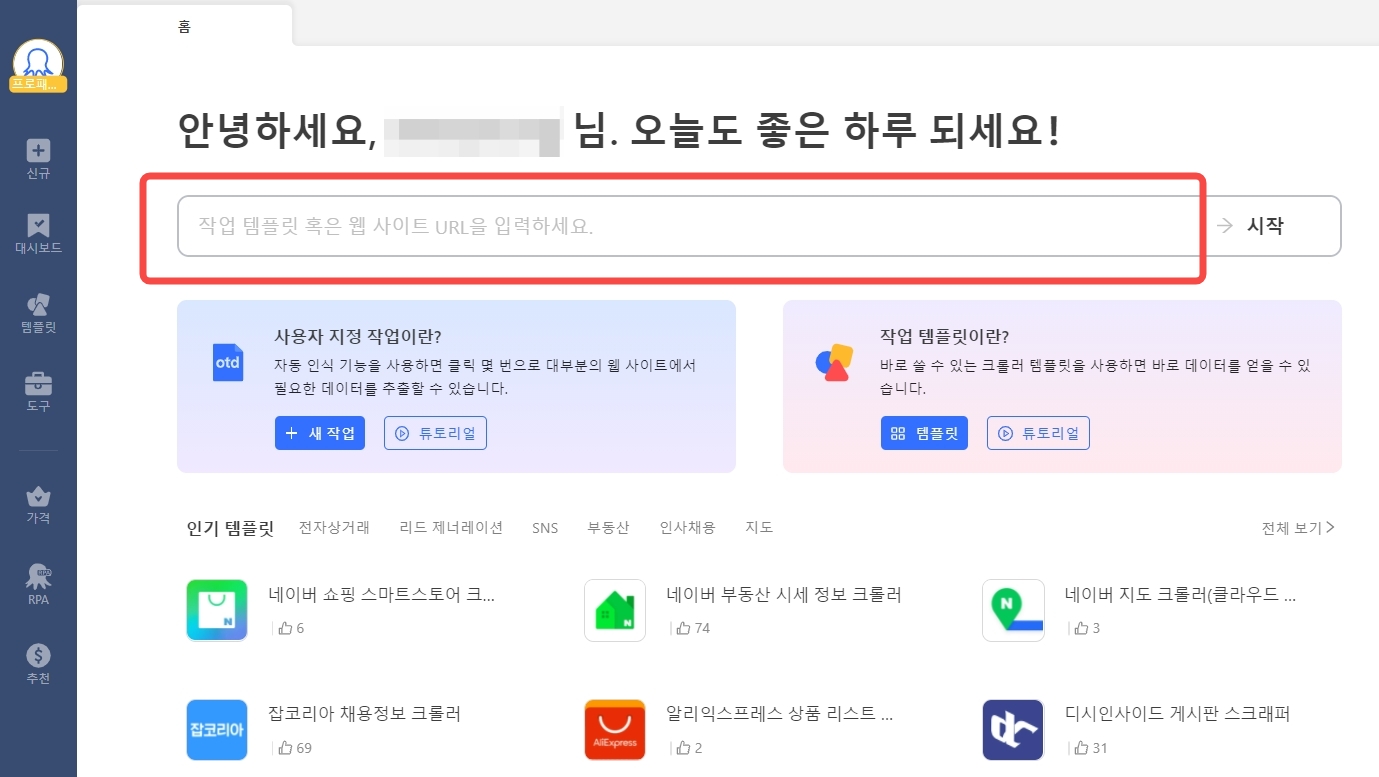Expand 전체 보기 view all link

click(1298, 528)
